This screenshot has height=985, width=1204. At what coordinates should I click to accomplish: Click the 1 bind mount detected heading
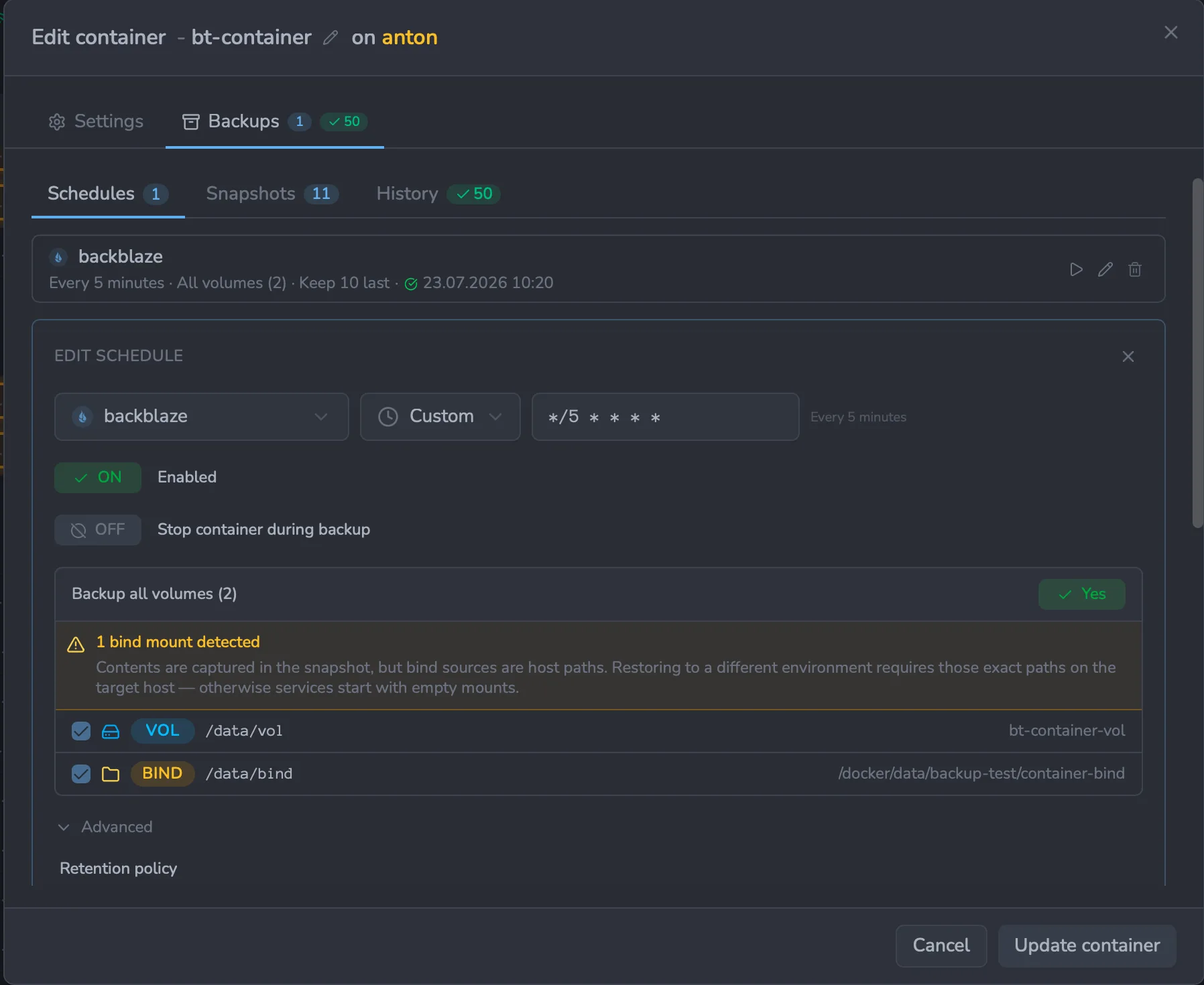(x=178, y=642)
